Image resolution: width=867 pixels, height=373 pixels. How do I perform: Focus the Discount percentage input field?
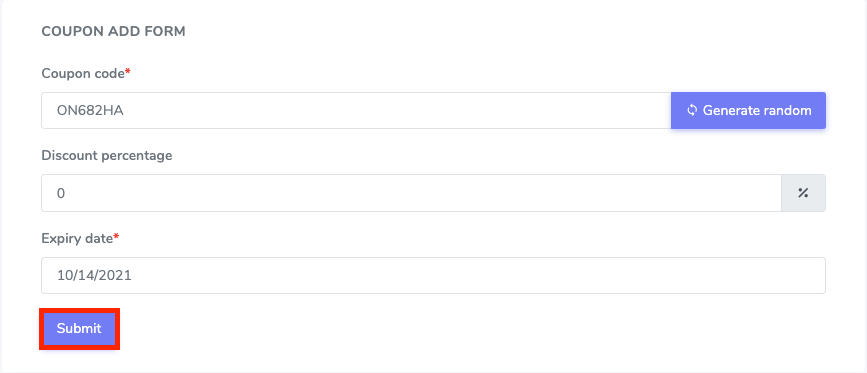411,193
